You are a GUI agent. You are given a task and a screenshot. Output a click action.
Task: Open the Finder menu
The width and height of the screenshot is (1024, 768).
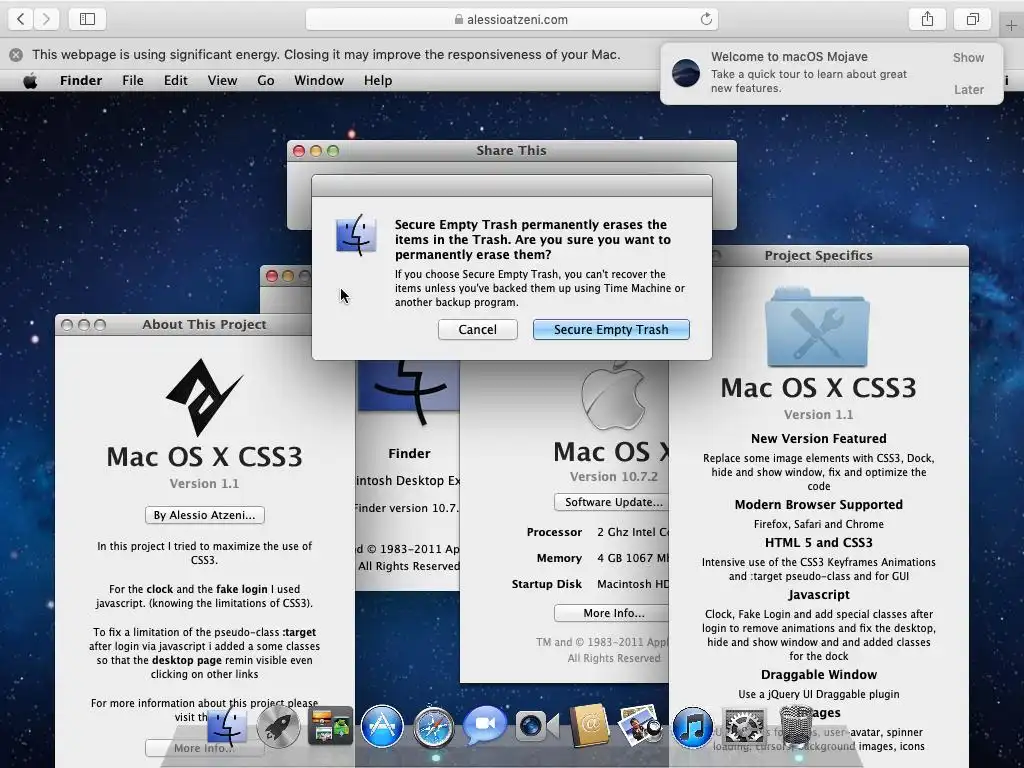coord(81,80)
